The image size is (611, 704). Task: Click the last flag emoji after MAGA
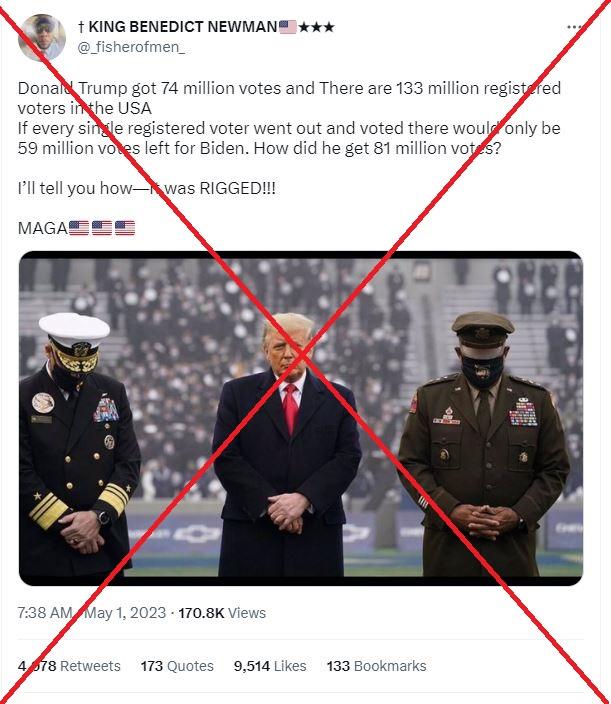(124, 228)
